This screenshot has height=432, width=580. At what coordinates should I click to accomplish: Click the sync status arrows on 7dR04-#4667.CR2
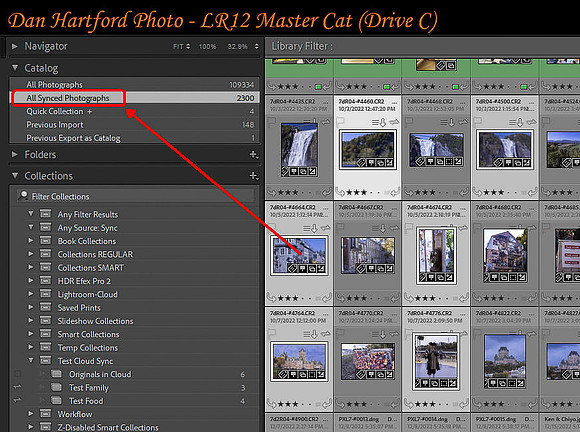pos(394,228)
